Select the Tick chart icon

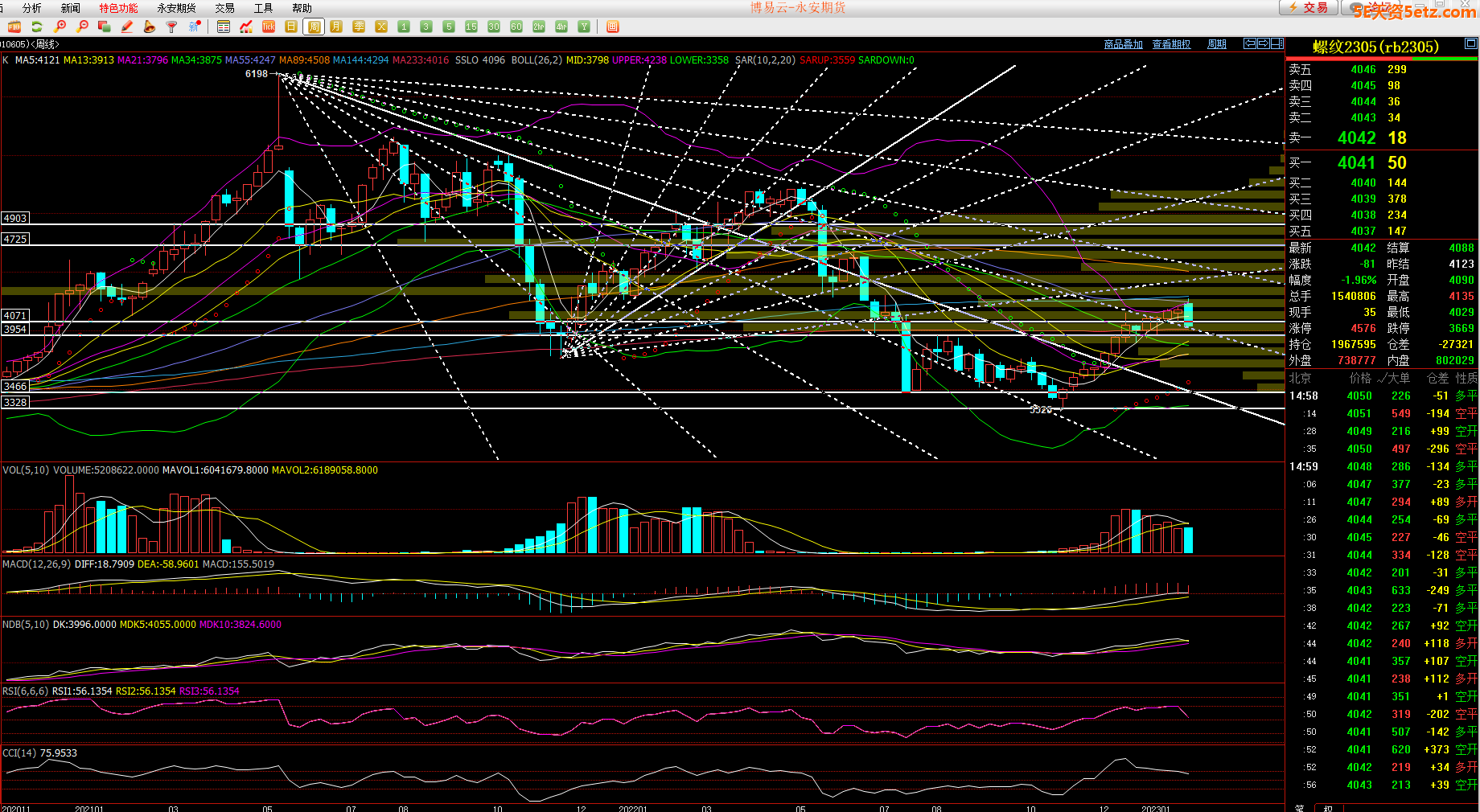tap(269, 27)
